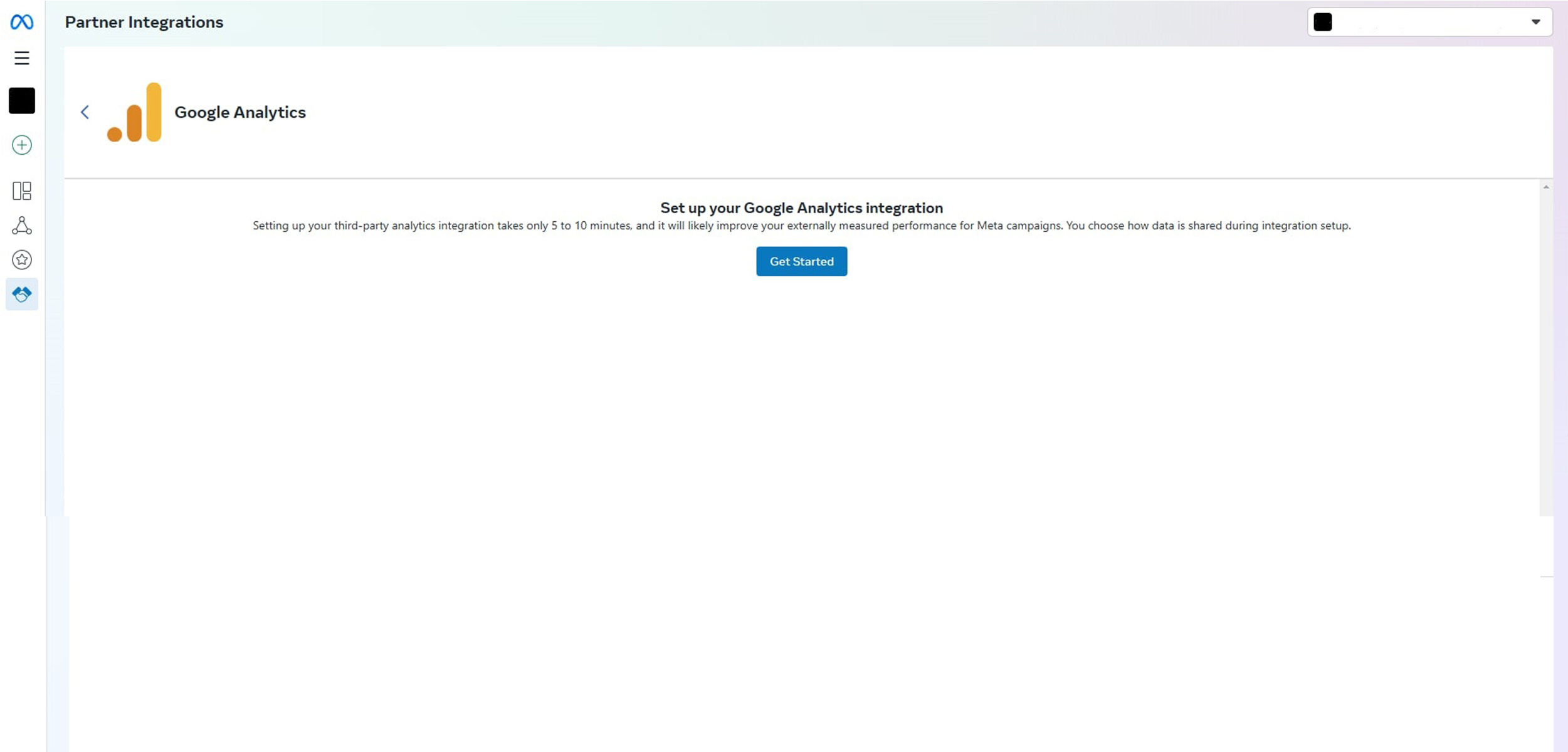This screenshot has width=1568, height=752.
Task: Click the dropdown caret arrow at top right
Action: point(1535,22)
